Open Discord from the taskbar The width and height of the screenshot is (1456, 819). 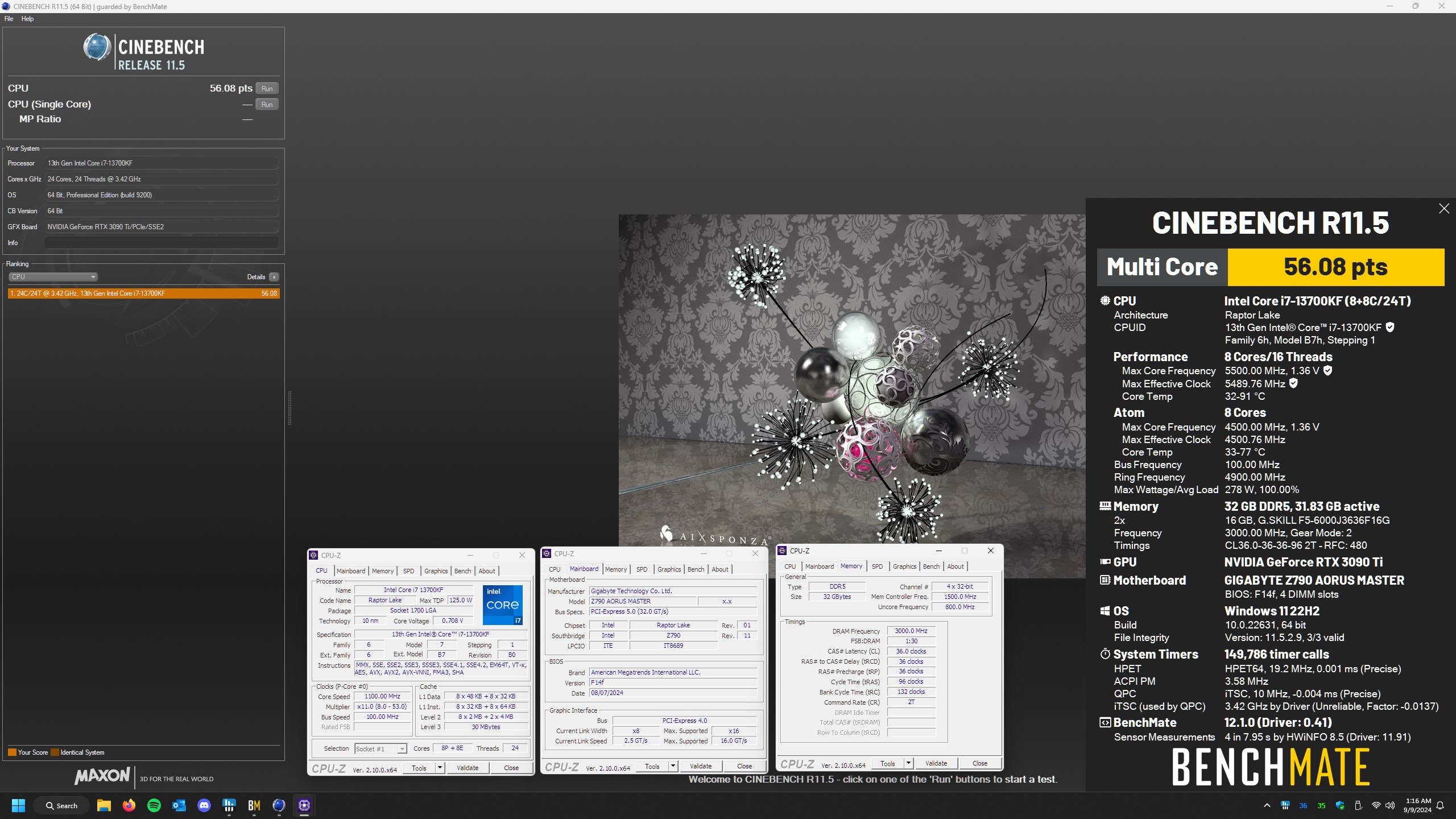(x=204, y=805)
